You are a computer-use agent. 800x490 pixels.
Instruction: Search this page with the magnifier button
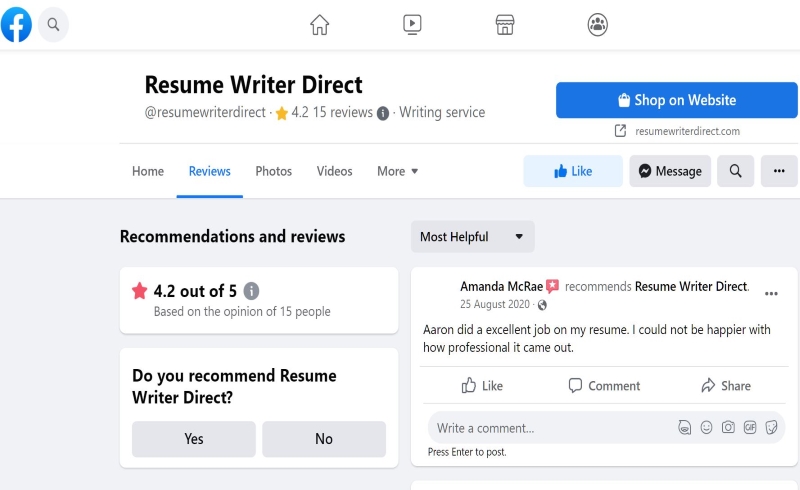click(735, 171)
